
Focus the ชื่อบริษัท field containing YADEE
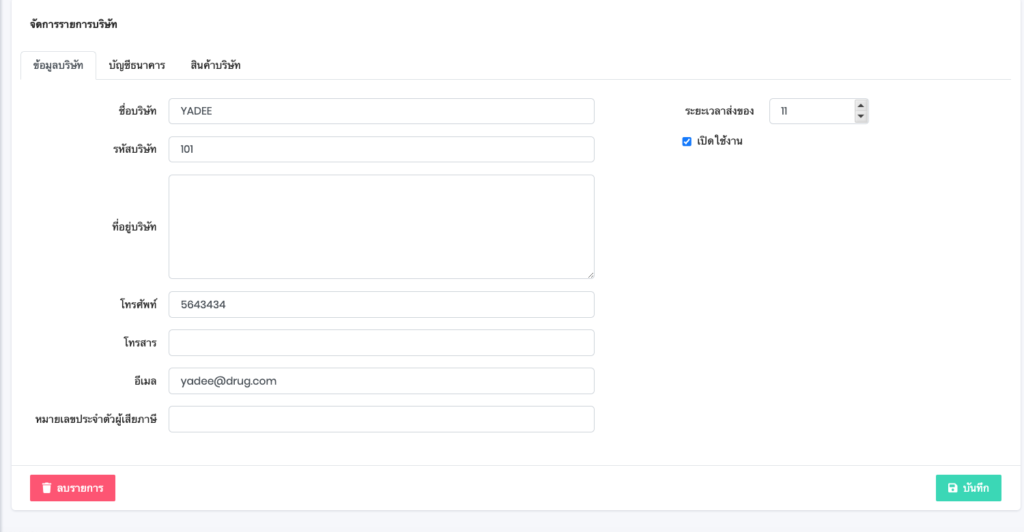point(381,111)
